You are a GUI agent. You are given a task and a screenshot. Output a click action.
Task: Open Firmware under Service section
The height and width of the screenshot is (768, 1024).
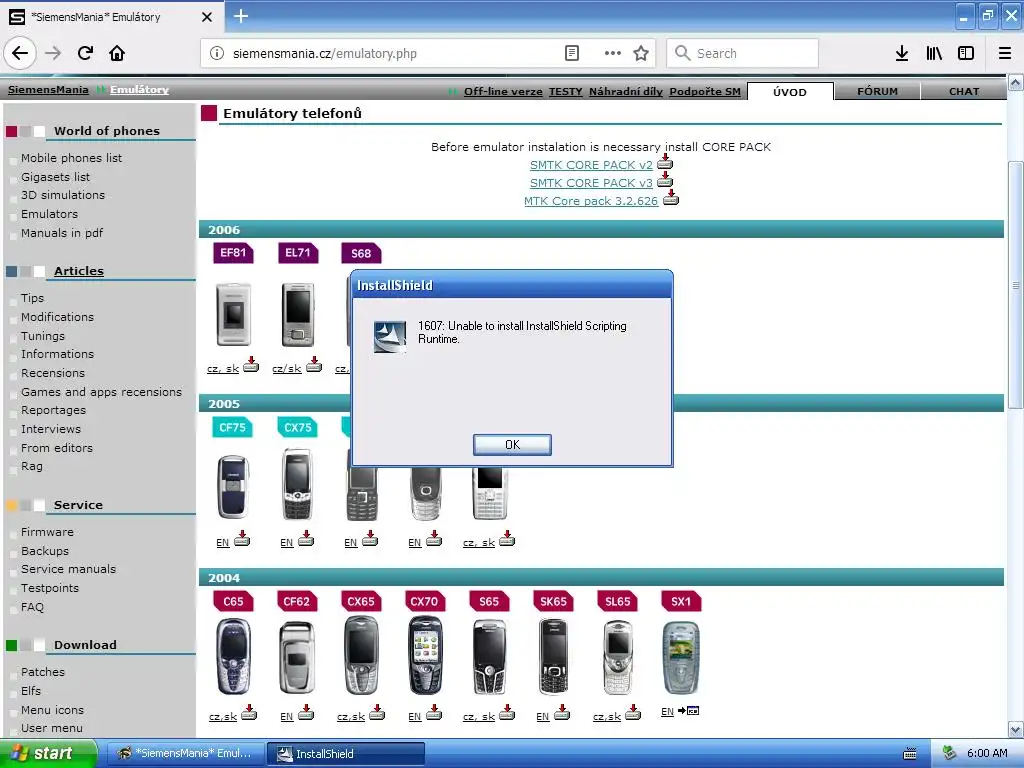[x=47, y=532]
